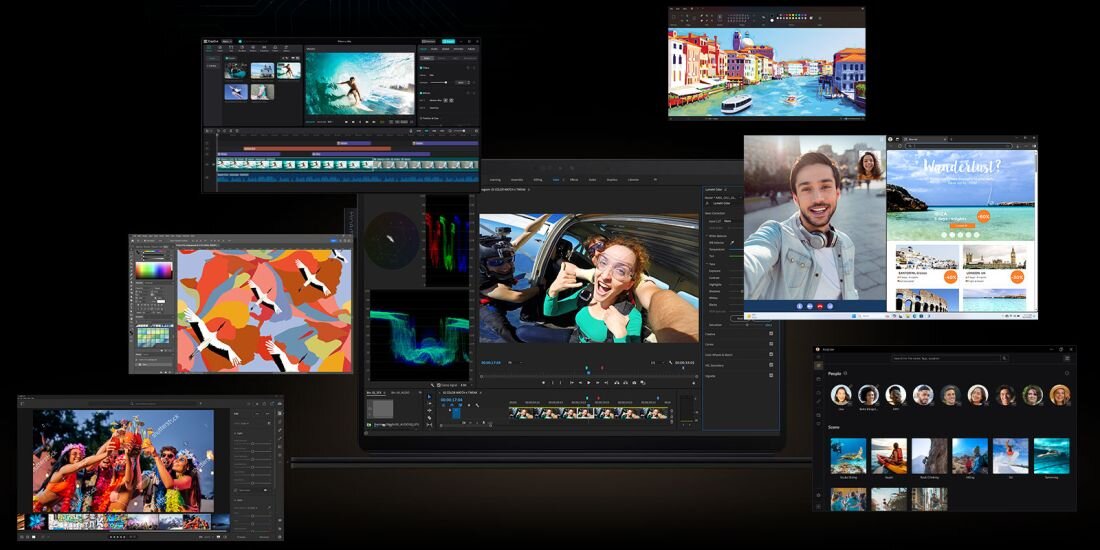Select the surfer clip thumbnail in media bin
1100x550 pixels.
(288, 70)
